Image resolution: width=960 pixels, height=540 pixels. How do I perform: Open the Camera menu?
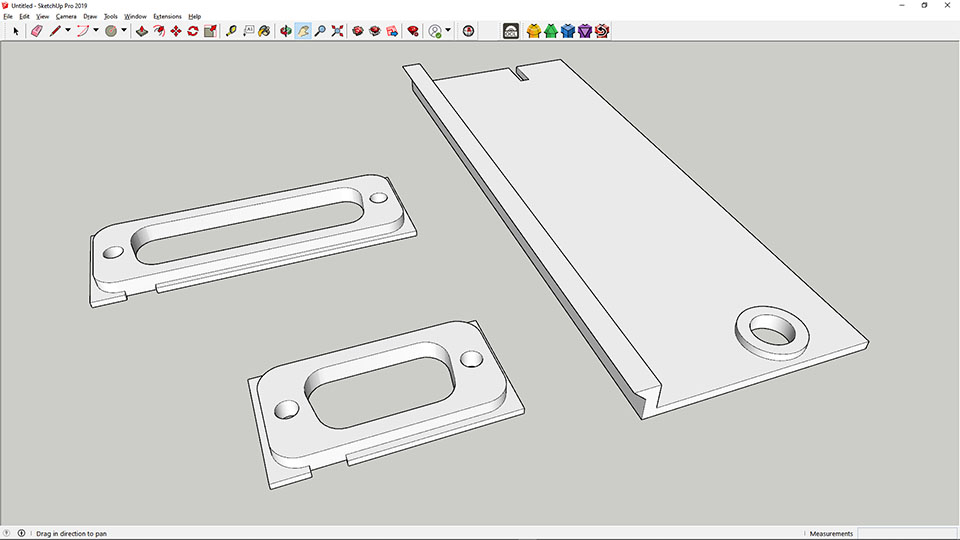[x=66, y=17]
